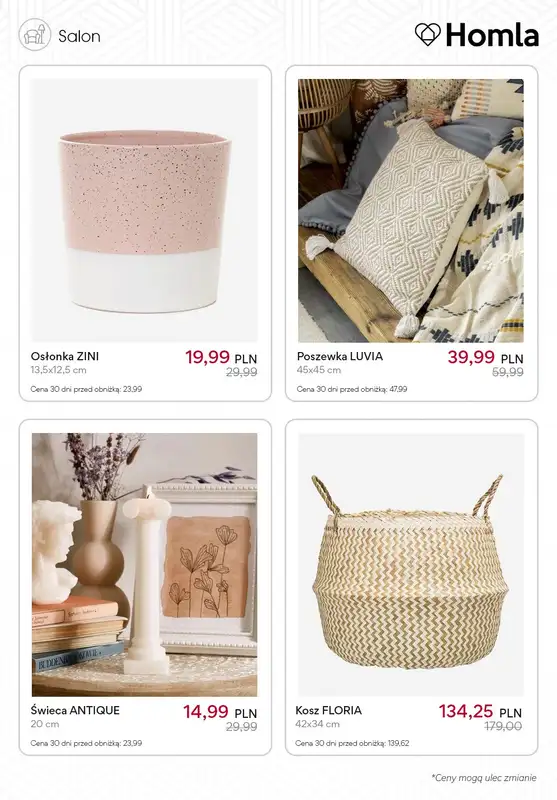Select the Osłonka ZINI product title

point(65,356)
